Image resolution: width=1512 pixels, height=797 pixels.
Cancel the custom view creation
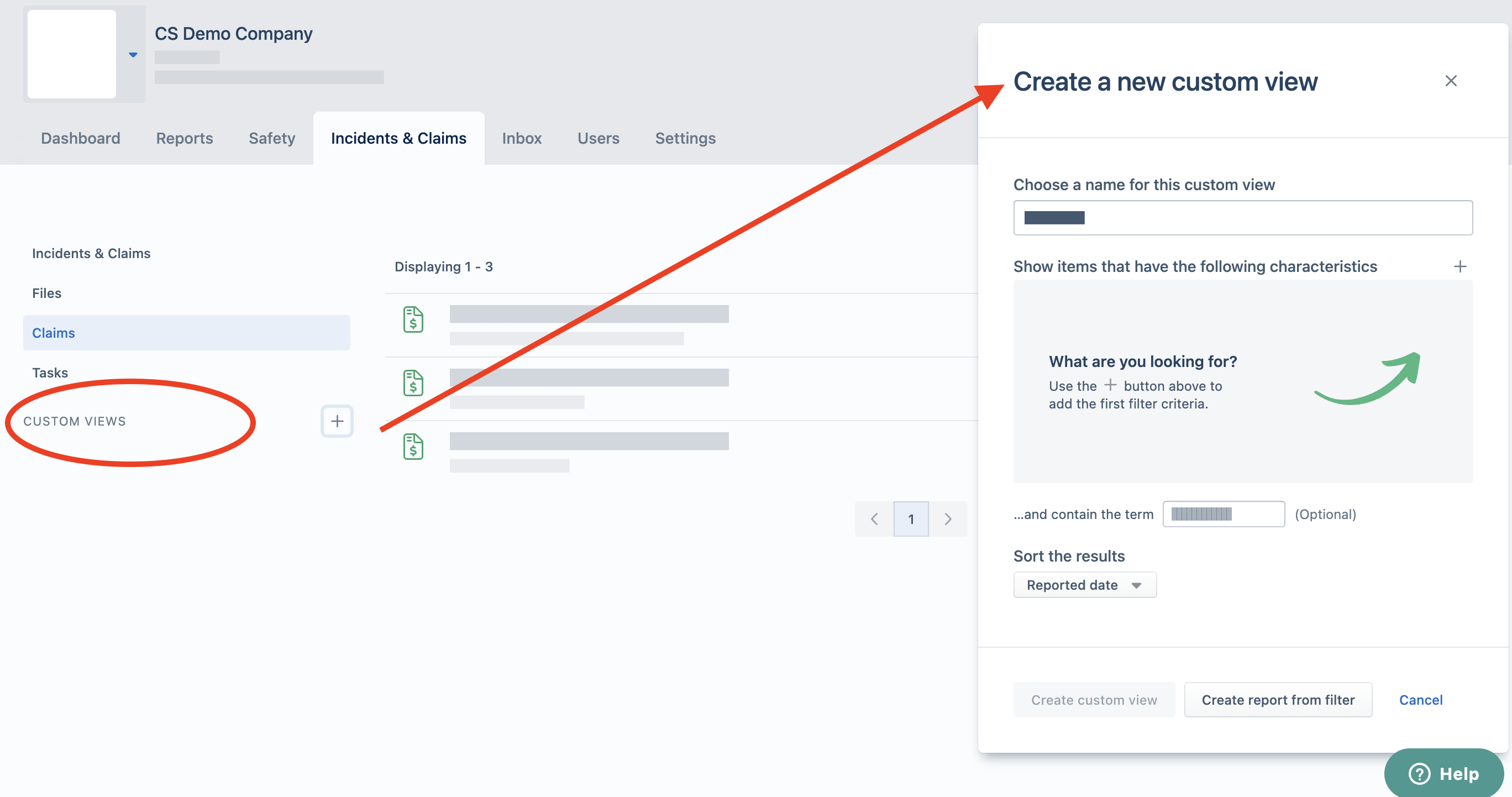tap(1420, 700)
